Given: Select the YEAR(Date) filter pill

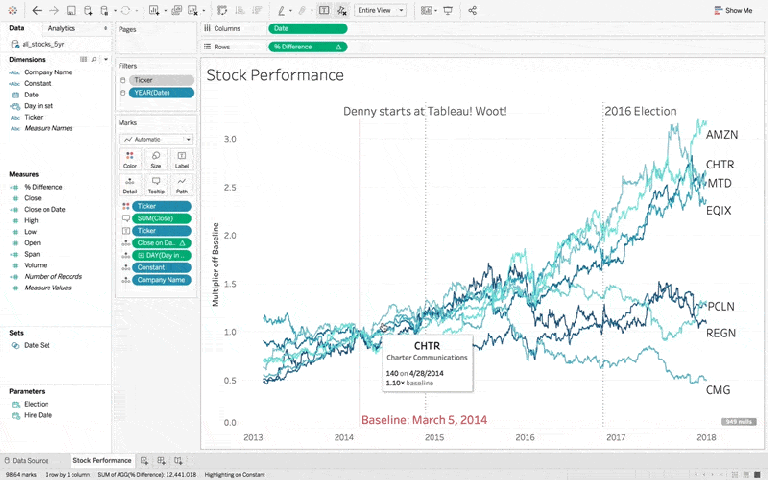Looking at the screenshot, I should pos(160,92).
